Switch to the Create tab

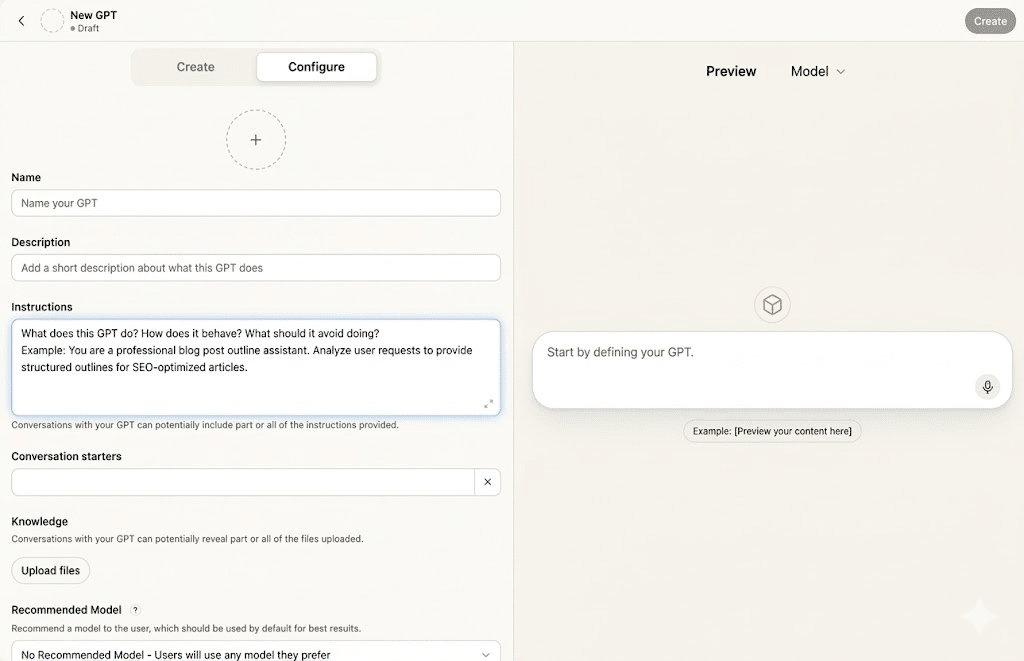(195, 67)
